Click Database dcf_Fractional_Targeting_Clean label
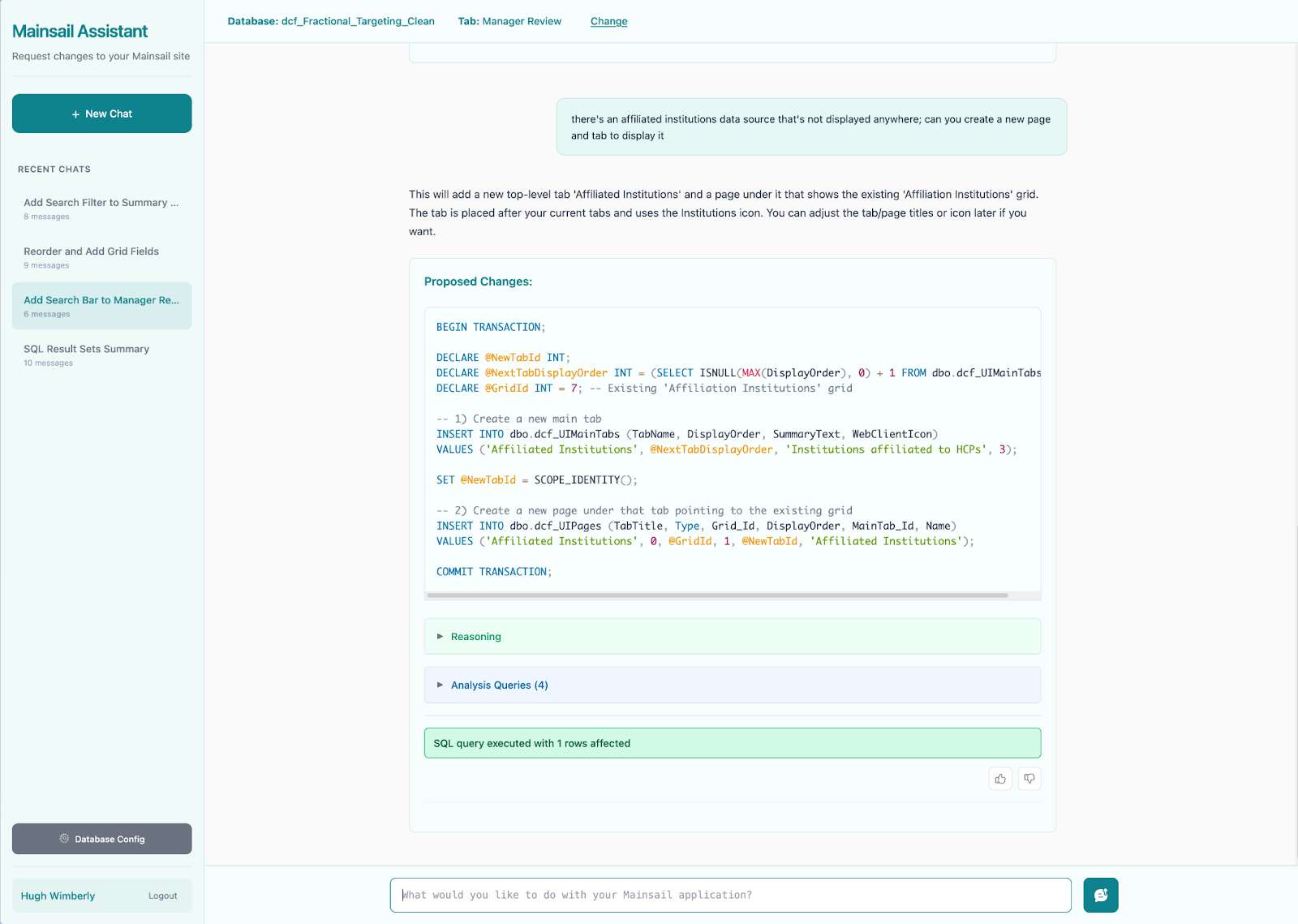The height and width of the screenshot is (924, 1298). click(x=331, y=21)
